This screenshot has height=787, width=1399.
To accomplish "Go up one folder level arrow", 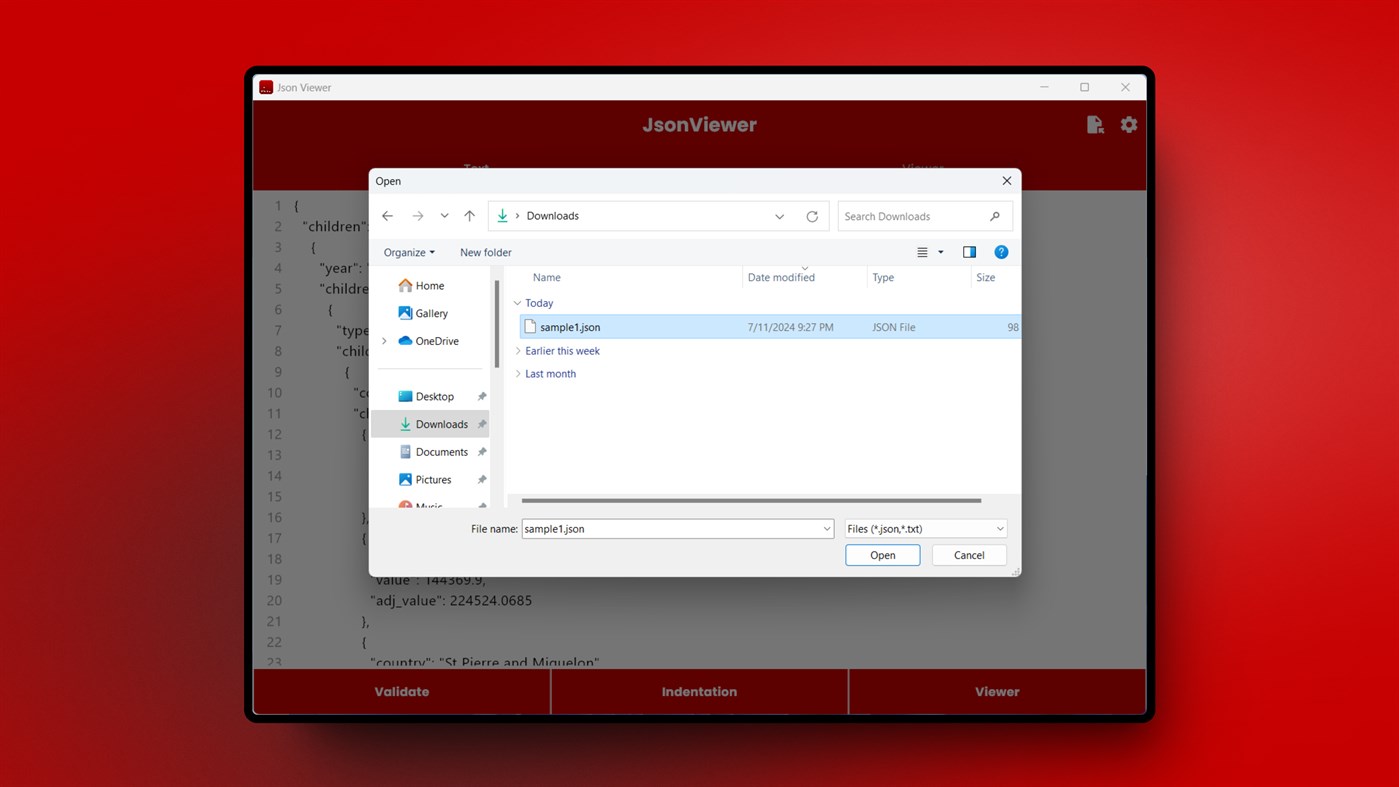I will 470,216.
